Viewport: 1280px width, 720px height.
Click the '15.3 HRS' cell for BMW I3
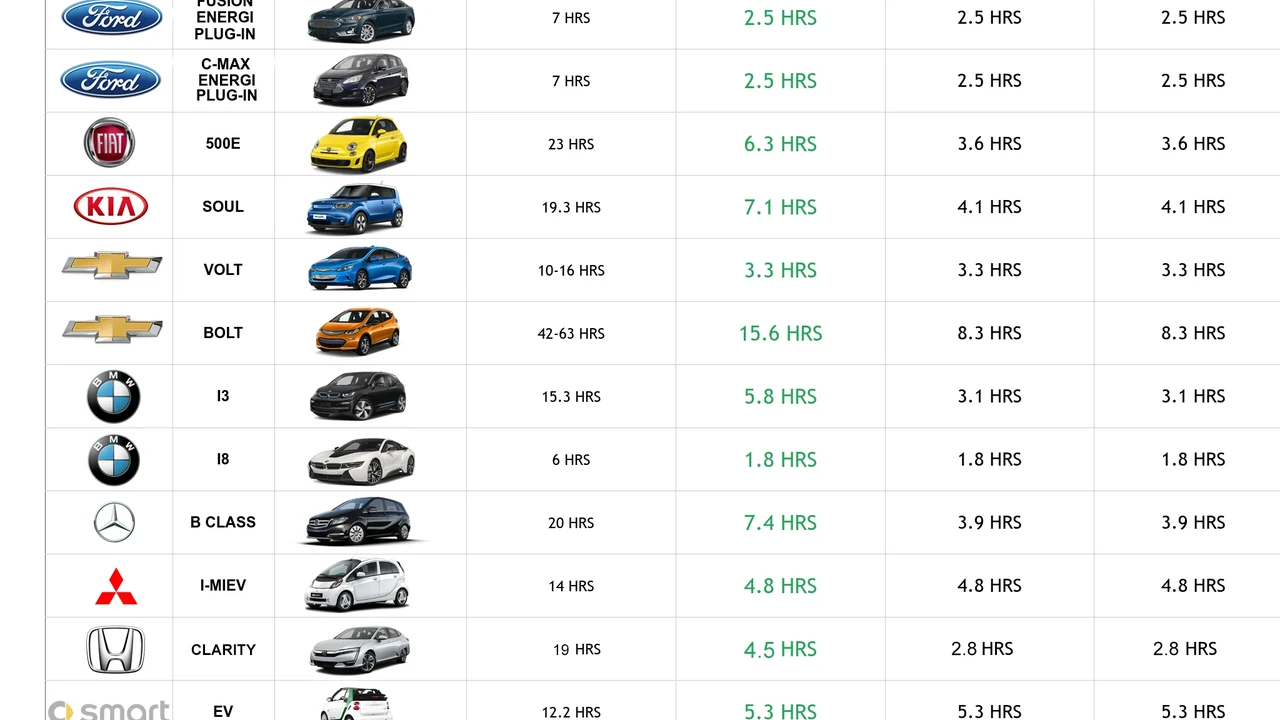[571, 396]
